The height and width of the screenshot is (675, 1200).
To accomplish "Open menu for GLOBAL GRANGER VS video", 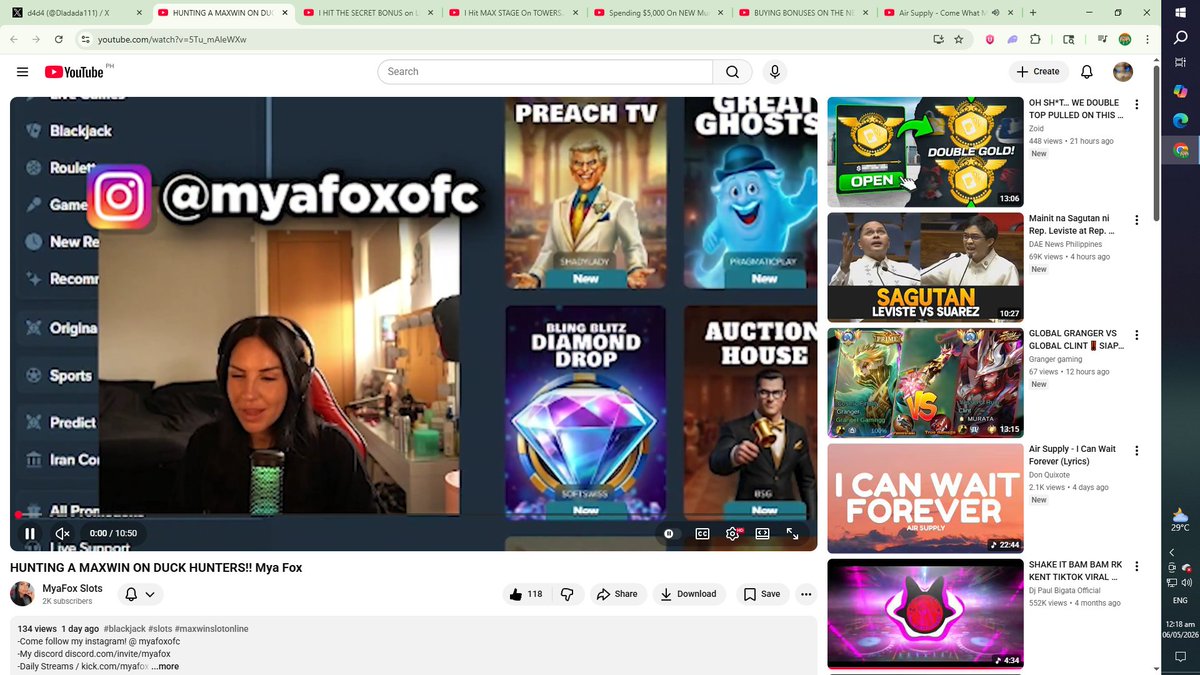I will pyautogui.click(x=1136, y=335).
